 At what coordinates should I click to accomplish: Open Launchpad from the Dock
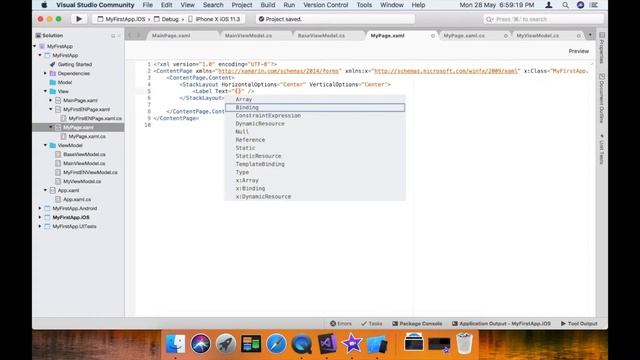coord(226,344)
